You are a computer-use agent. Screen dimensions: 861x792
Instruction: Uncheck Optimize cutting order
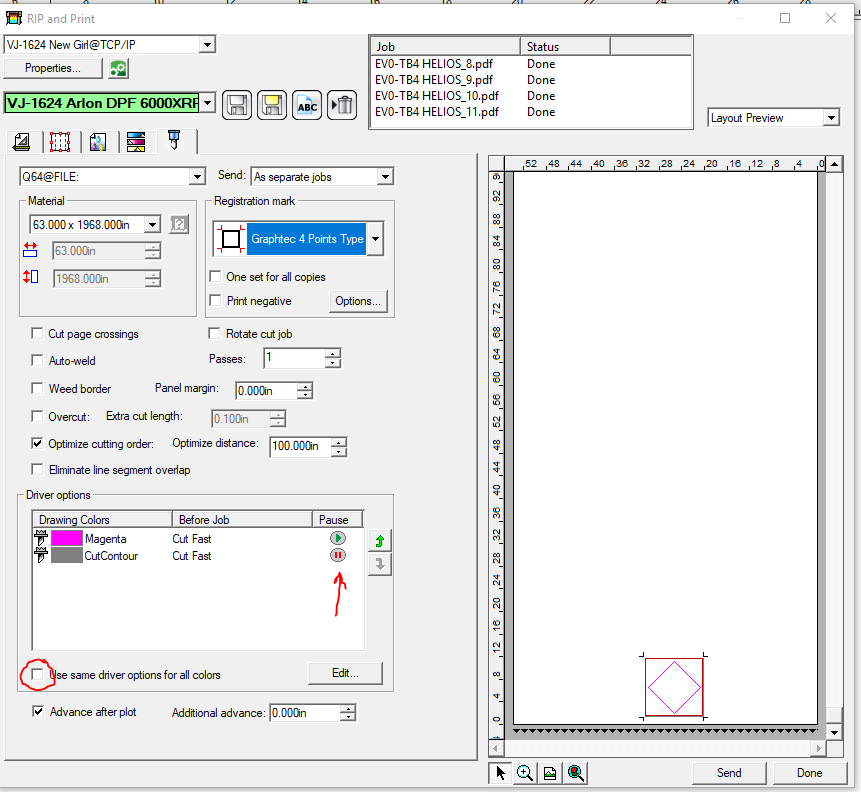click(x=37, y=443)
